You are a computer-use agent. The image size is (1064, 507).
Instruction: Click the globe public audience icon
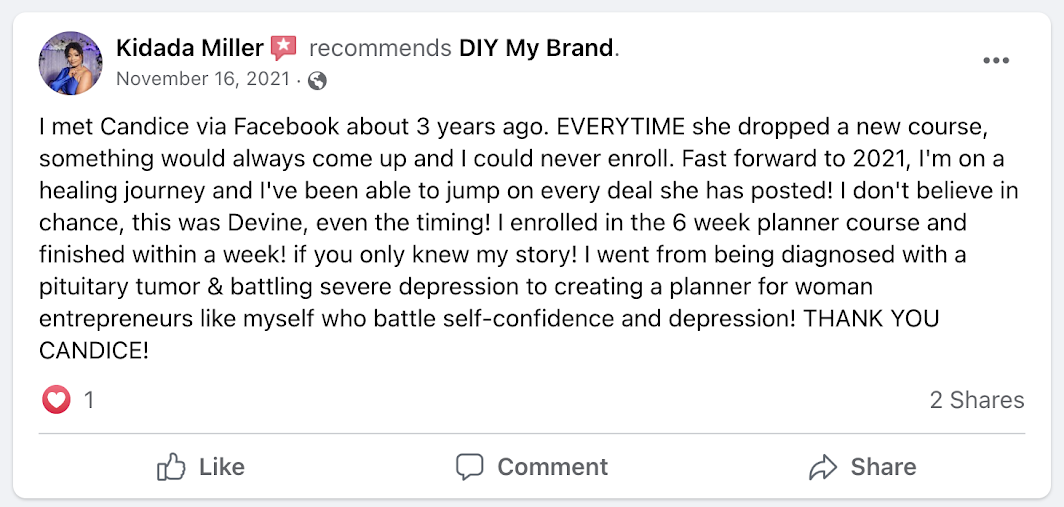(x=317, y=81)
